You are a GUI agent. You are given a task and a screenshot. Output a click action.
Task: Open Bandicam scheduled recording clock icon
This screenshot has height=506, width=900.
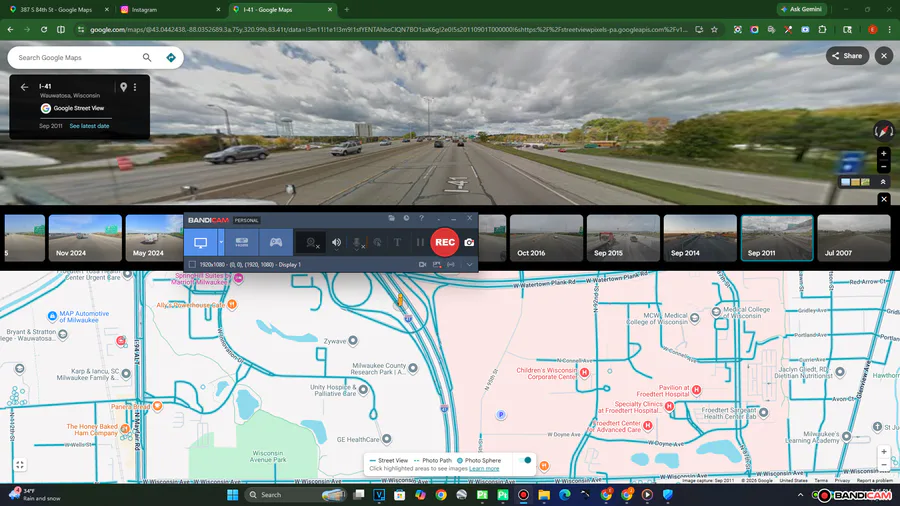[406, 218]
